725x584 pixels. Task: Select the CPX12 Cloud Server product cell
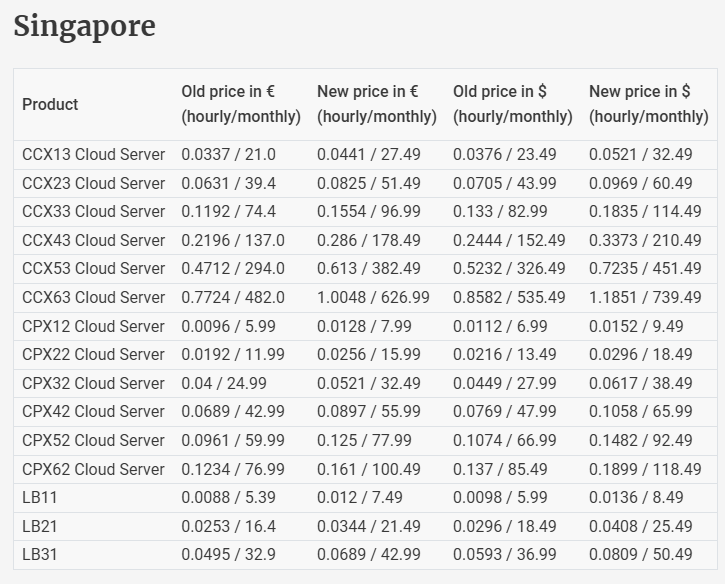coord(93,326)
